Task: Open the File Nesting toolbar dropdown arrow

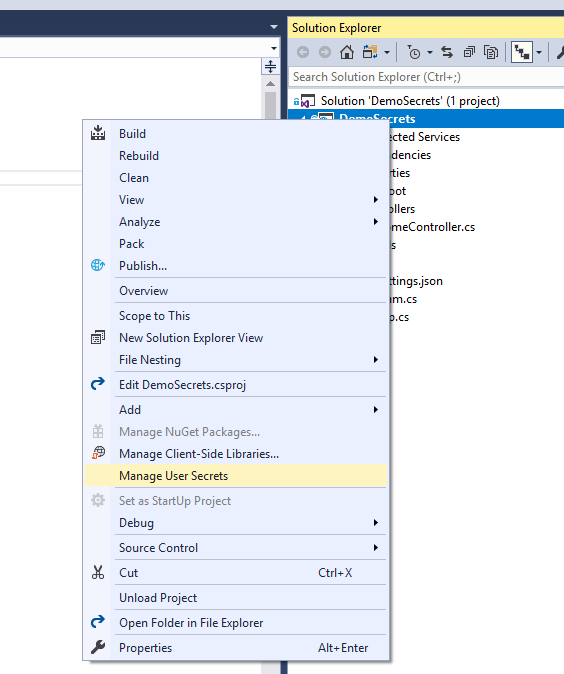Action: [539, 53]
